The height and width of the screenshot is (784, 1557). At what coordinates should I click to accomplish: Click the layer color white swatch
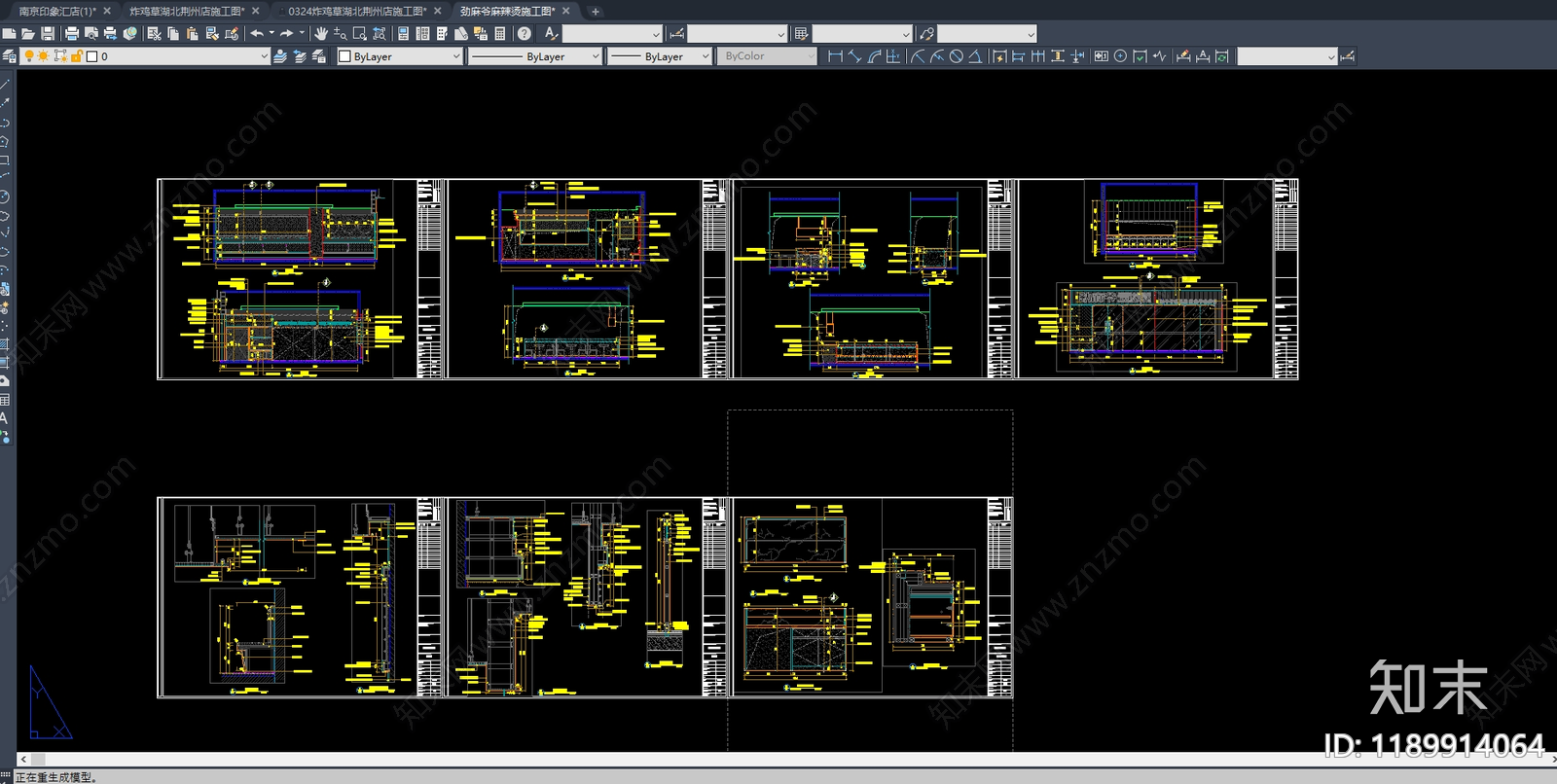point(91,56)
